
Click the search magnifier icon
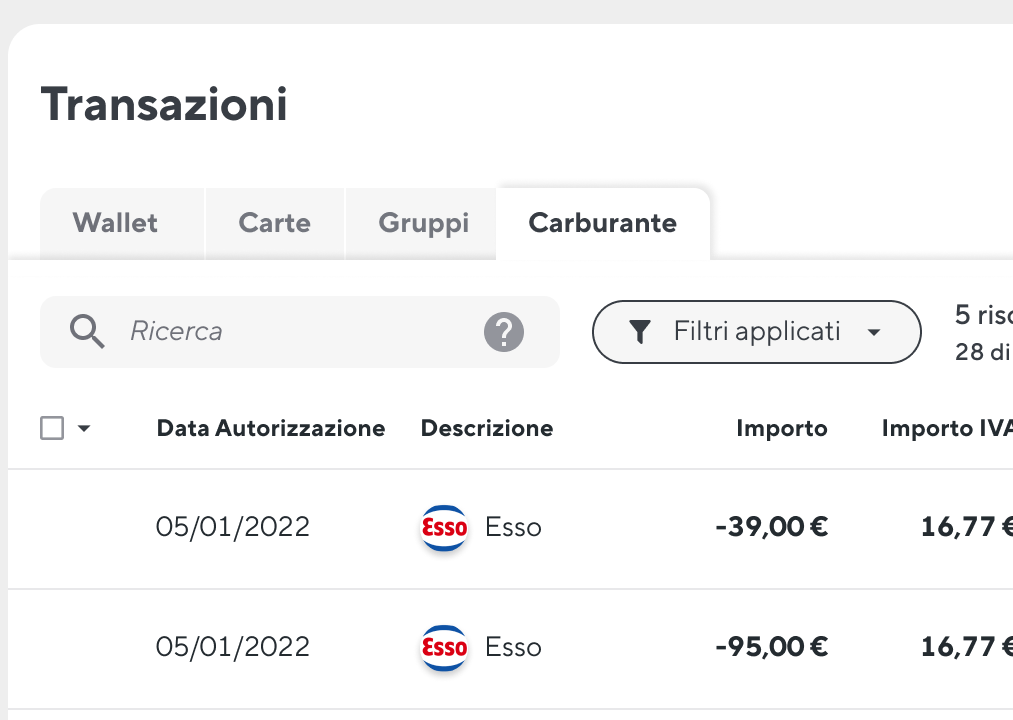(87, 332)
